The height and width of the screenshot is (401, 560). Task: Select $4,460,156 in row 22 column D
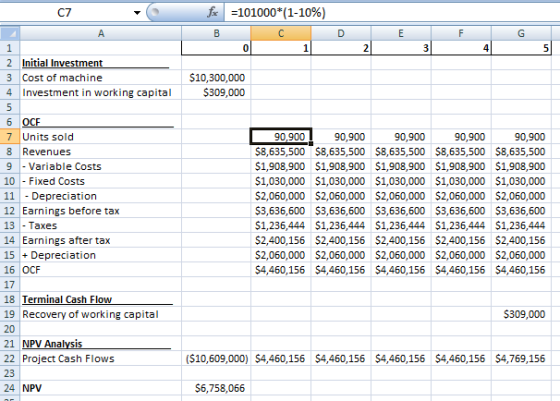tap(341, 358)
